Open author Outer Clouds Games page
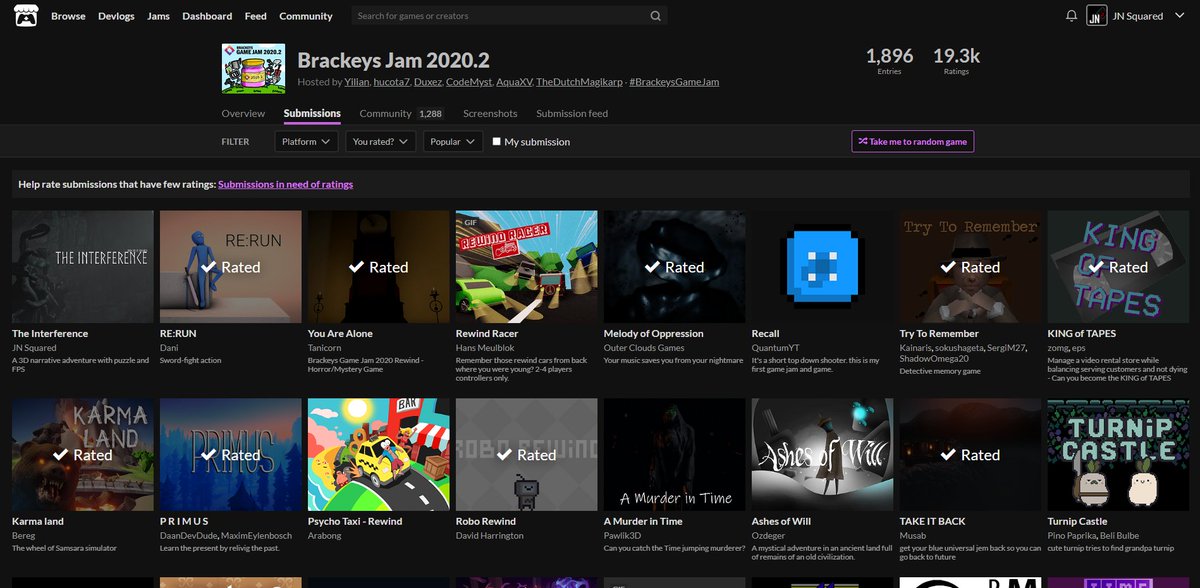This screenshot has width=1200, height=588. 644,348
